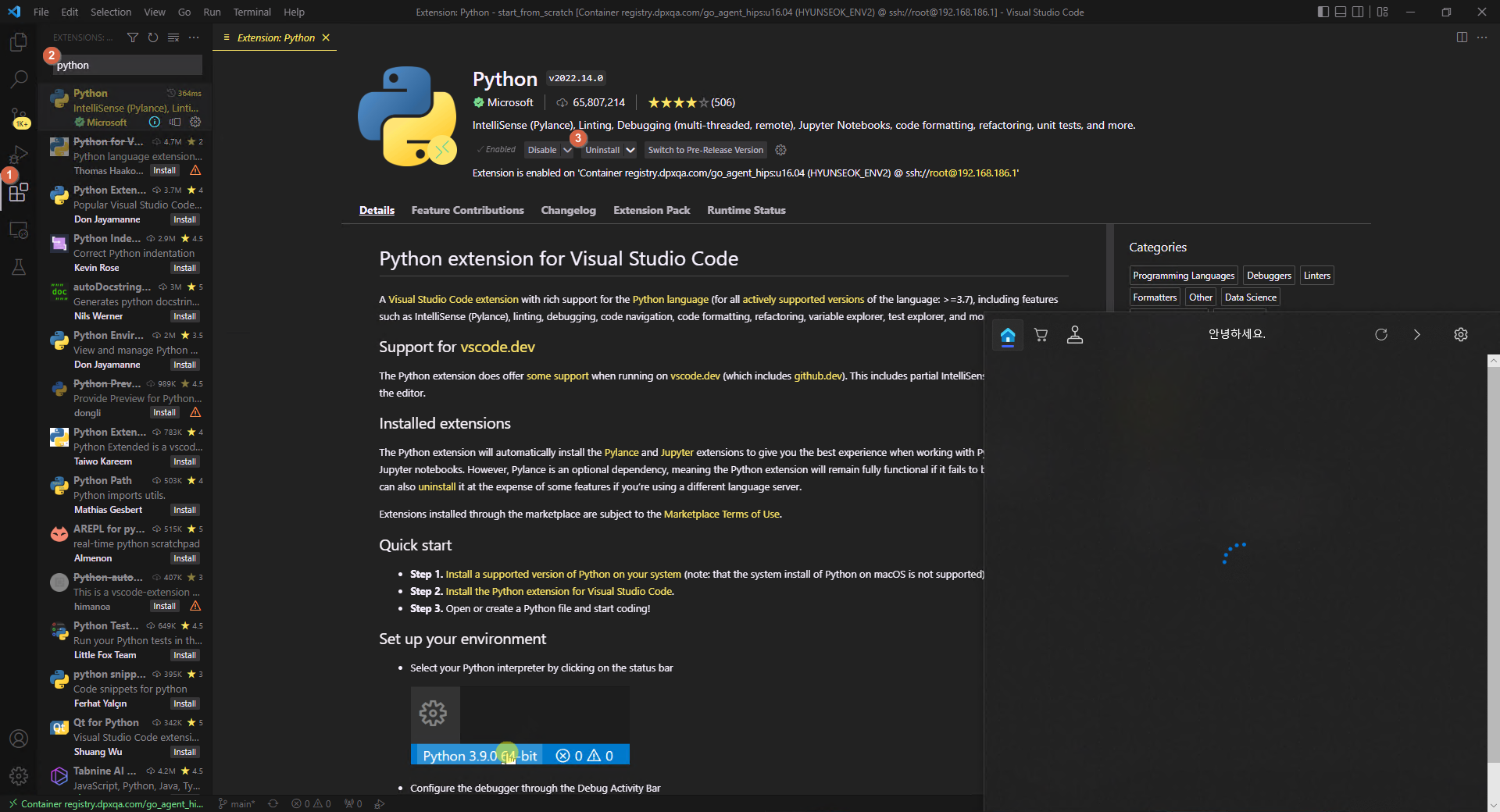Click the Data Science category tag
This screenshot has width=1500, height=812.
(x=1251, y=297)
